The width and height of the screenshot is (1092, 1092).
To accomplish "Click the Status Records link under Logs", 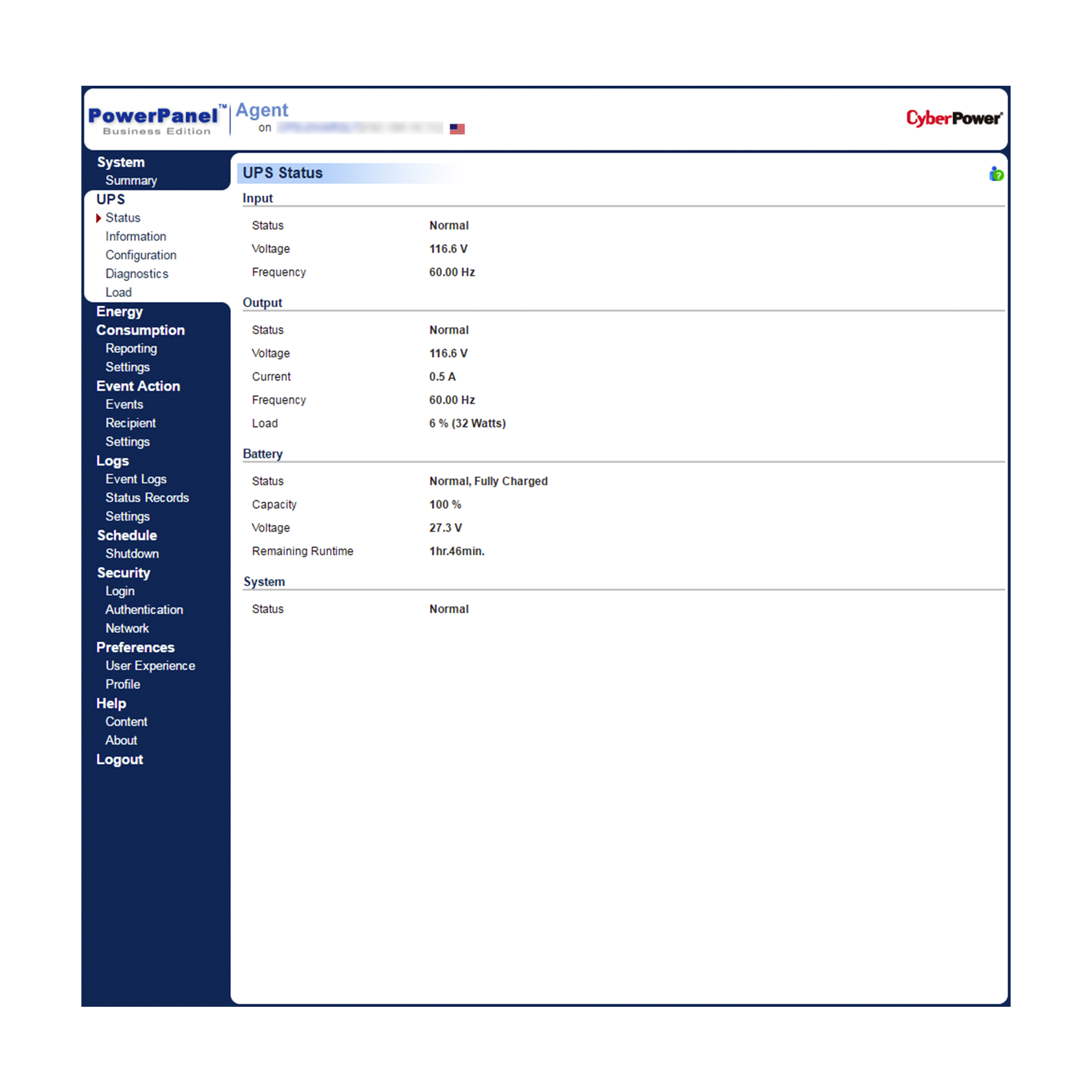I will click(148, 498).
